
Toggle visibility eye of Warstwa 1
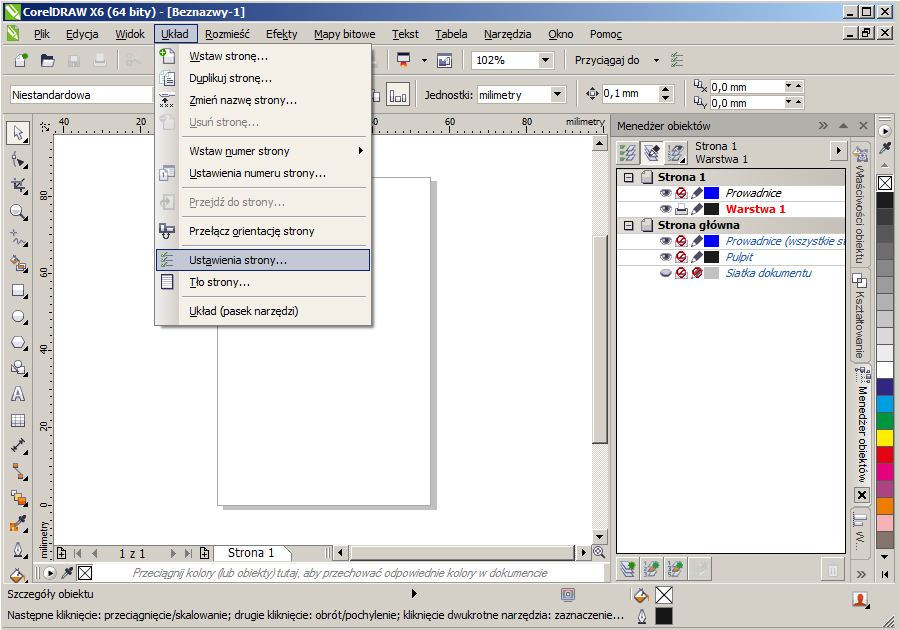click(666, 209)
